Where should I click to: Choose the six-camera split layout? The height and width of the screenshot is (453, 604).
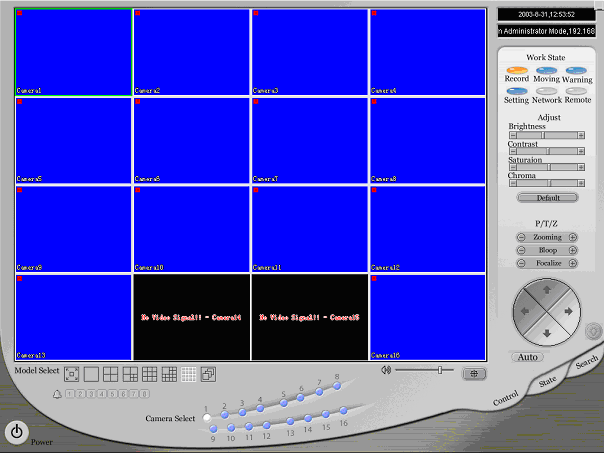tap(130, 374)
